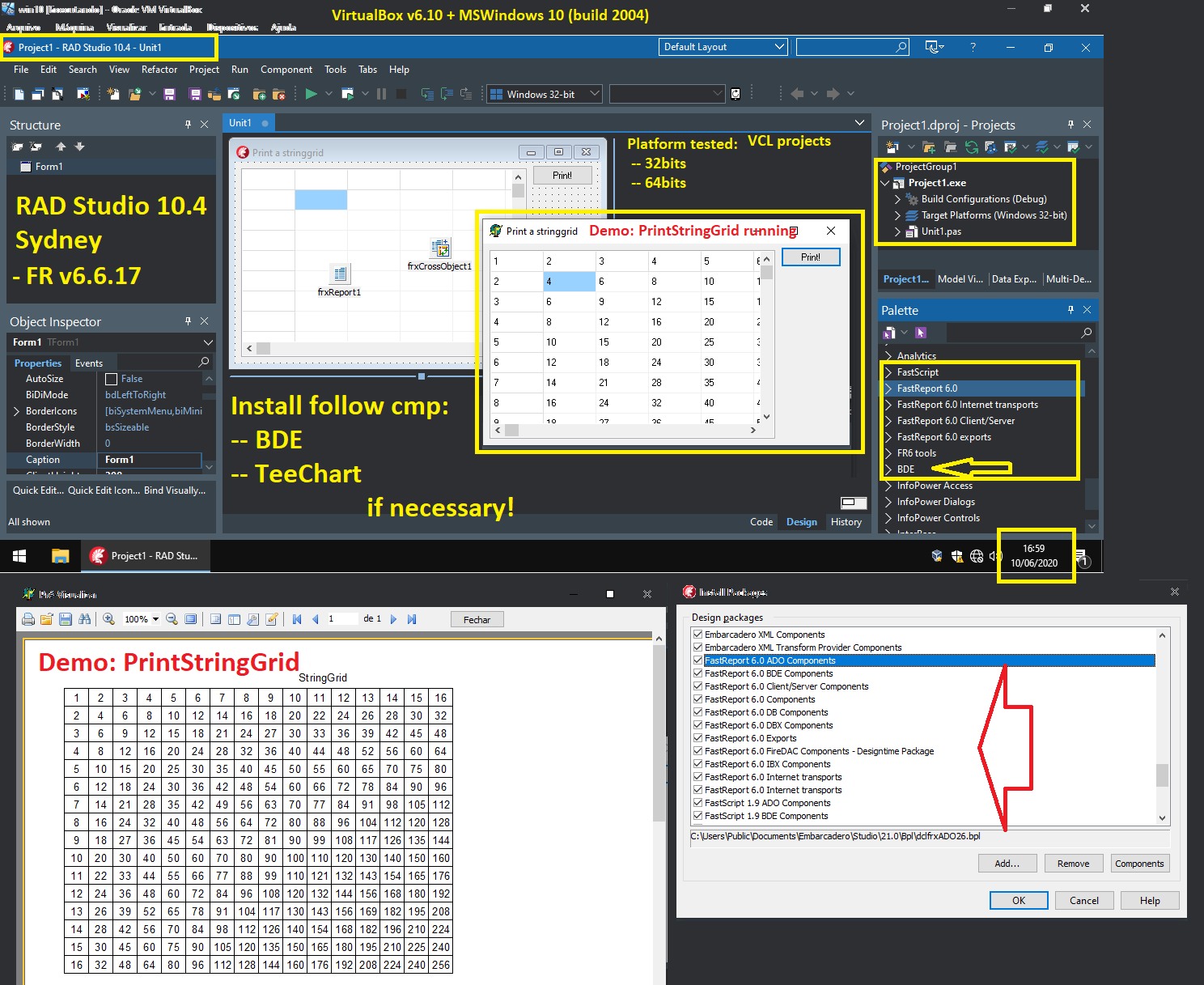Click the green Refresh icon in Projects panel
This screenshot has width=1204, height=985.
coord(972,146)
